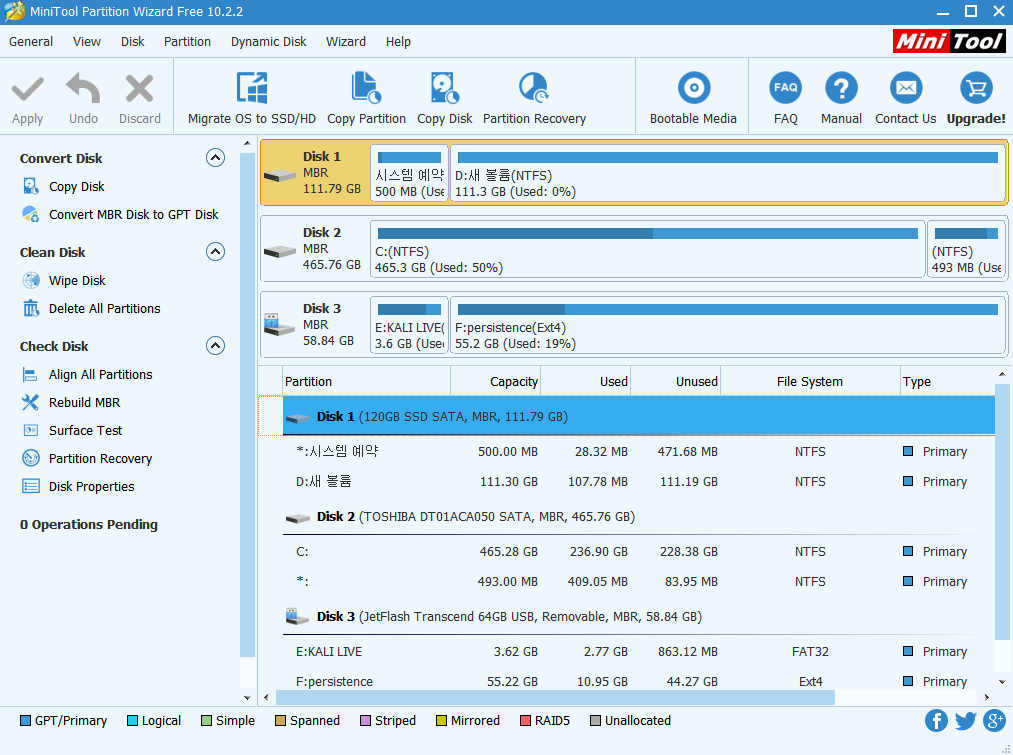Screen dimensions: 1013x755
Task: Sort by the Partition column header
Action: pyautogui.click(x=366, y=382)
